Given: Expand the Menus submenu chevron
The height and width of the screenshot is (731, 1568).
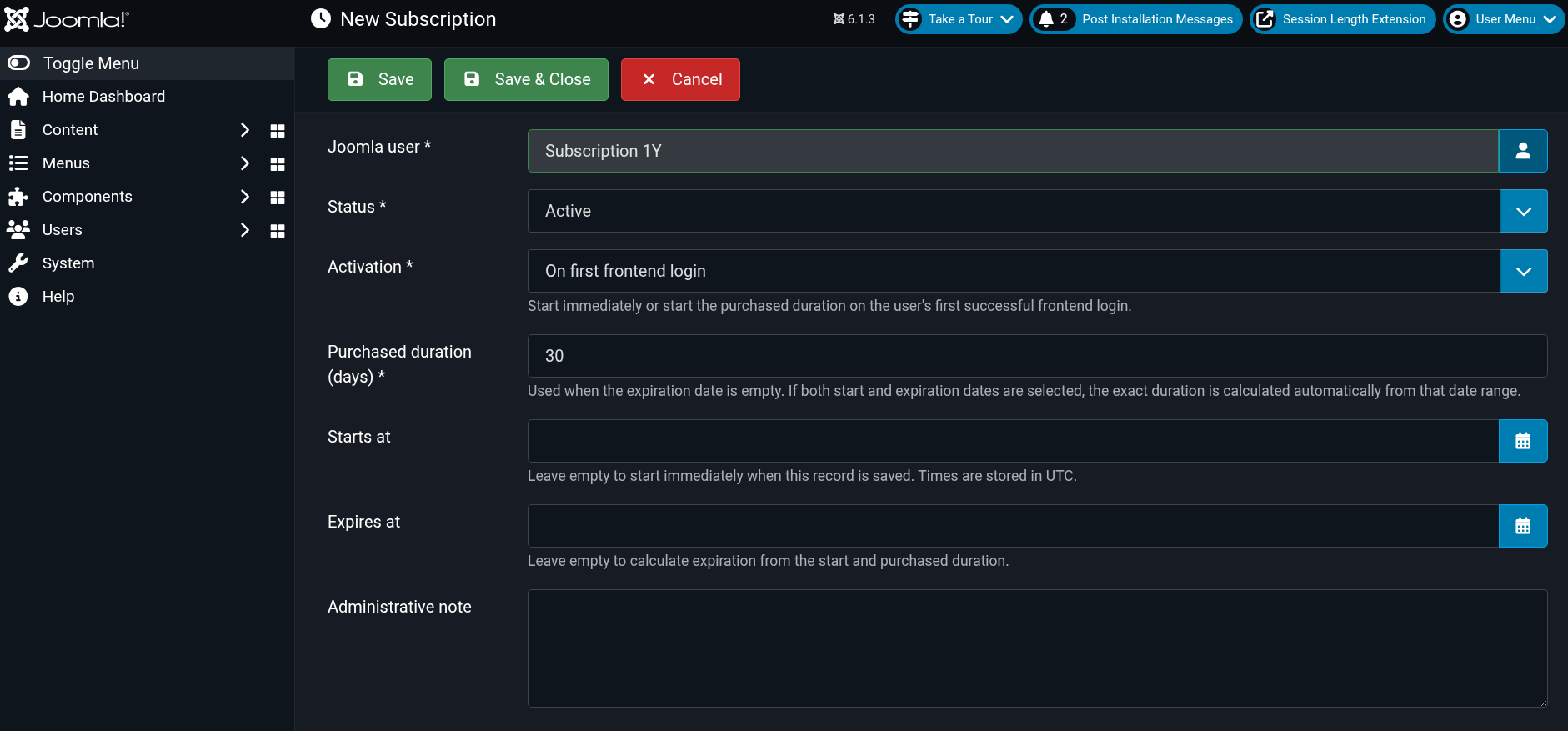Looking at the screenshot, I should pos(244,163).
